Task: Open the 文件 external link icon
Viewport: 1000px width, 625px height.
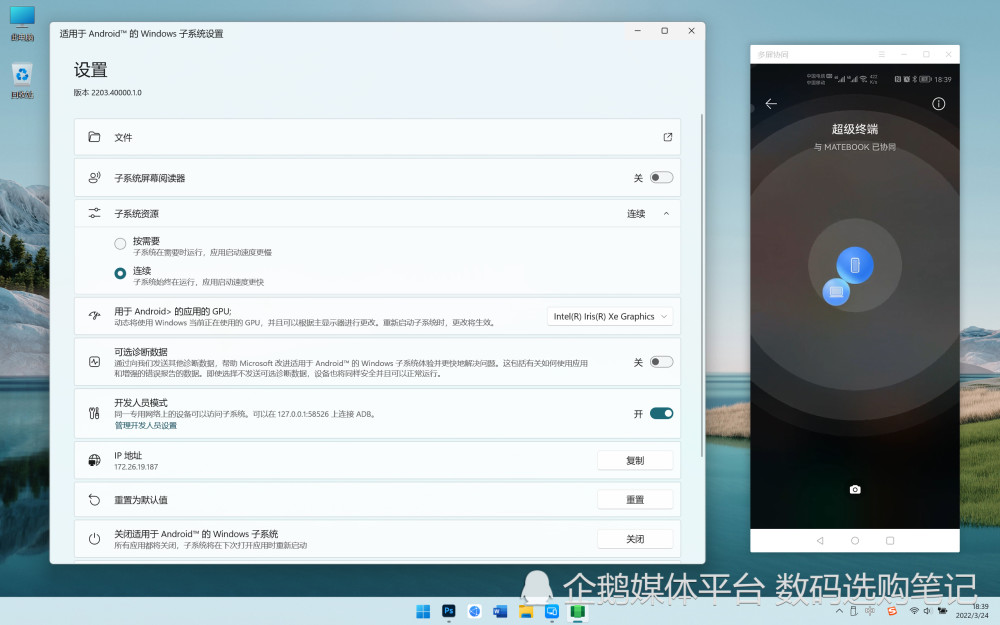Action: click(x=668, y=137)
